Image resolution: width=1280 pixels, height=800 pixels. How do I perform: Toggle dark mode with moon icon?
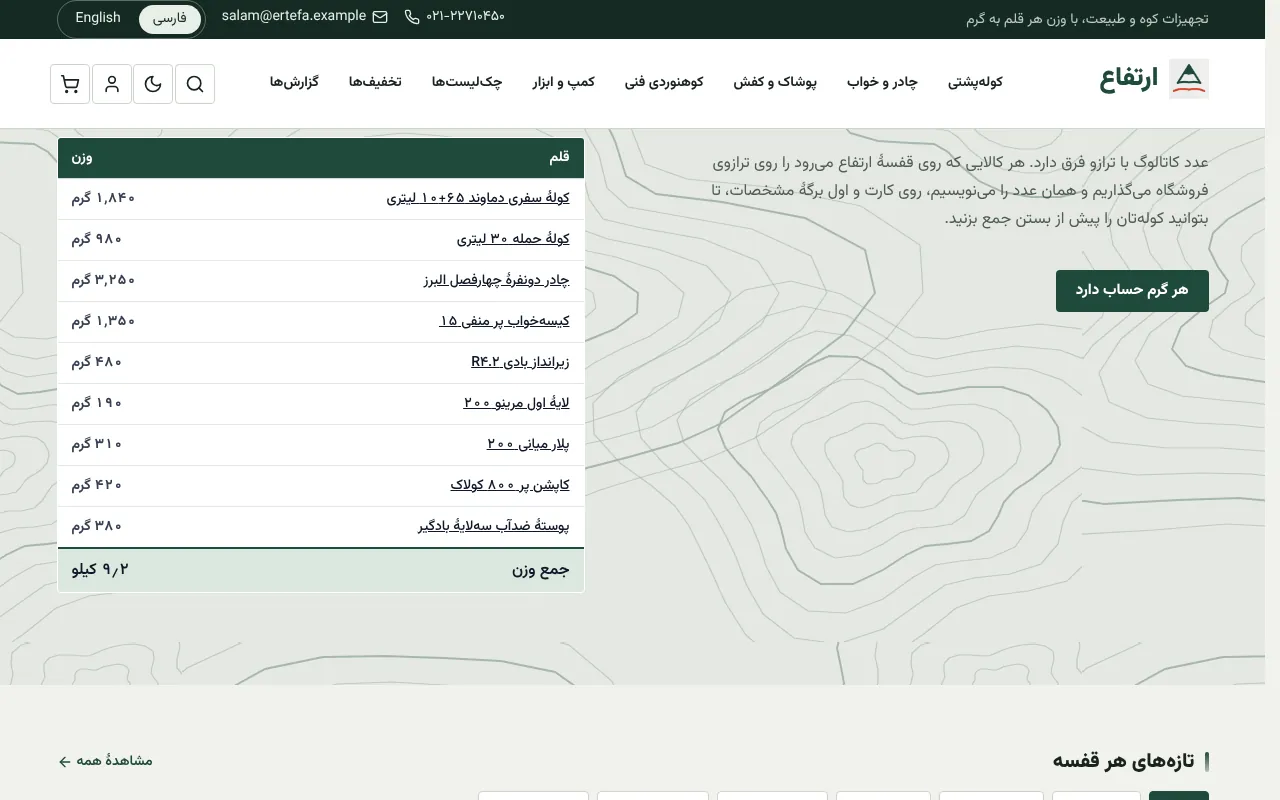pos(153,84)
